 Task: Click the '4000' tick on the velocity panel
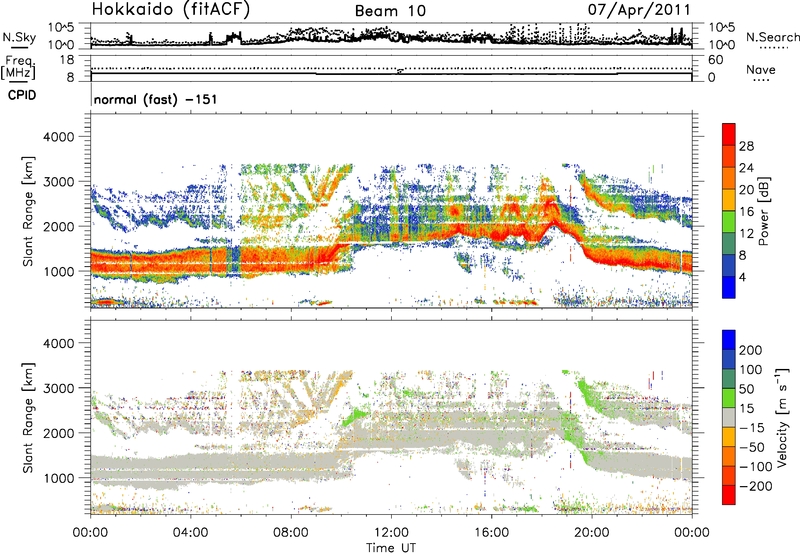[x=60, y=343]
